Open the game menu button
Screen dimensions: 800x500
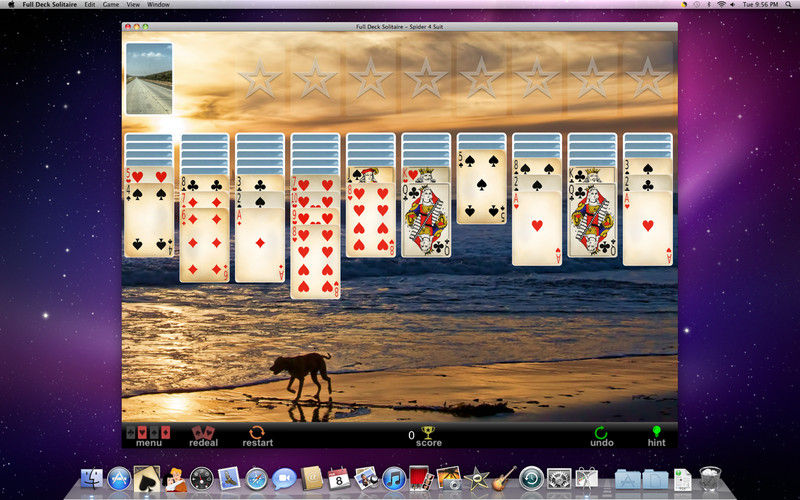coord(148,435)
